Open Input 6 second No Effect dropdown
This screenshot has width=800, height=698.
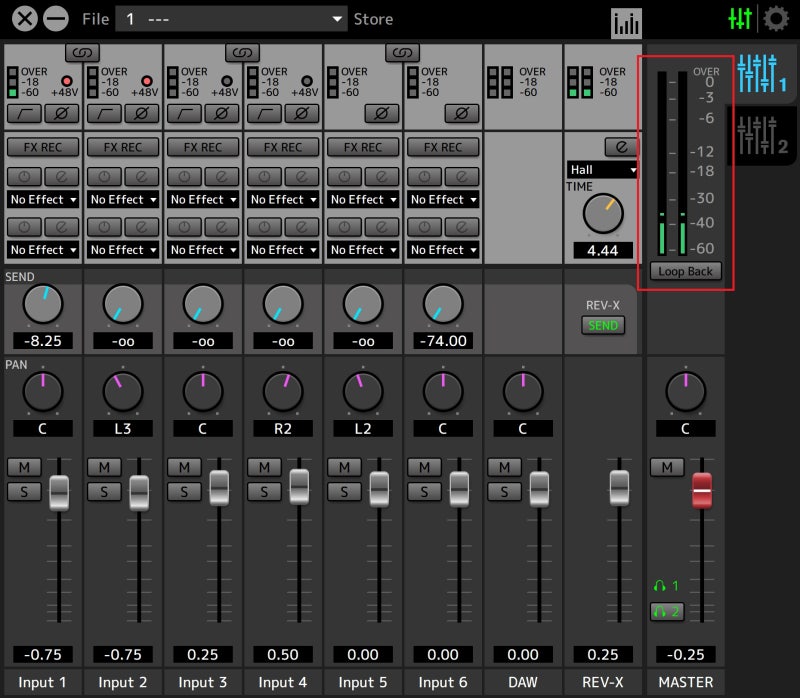[x=443, y=250]
